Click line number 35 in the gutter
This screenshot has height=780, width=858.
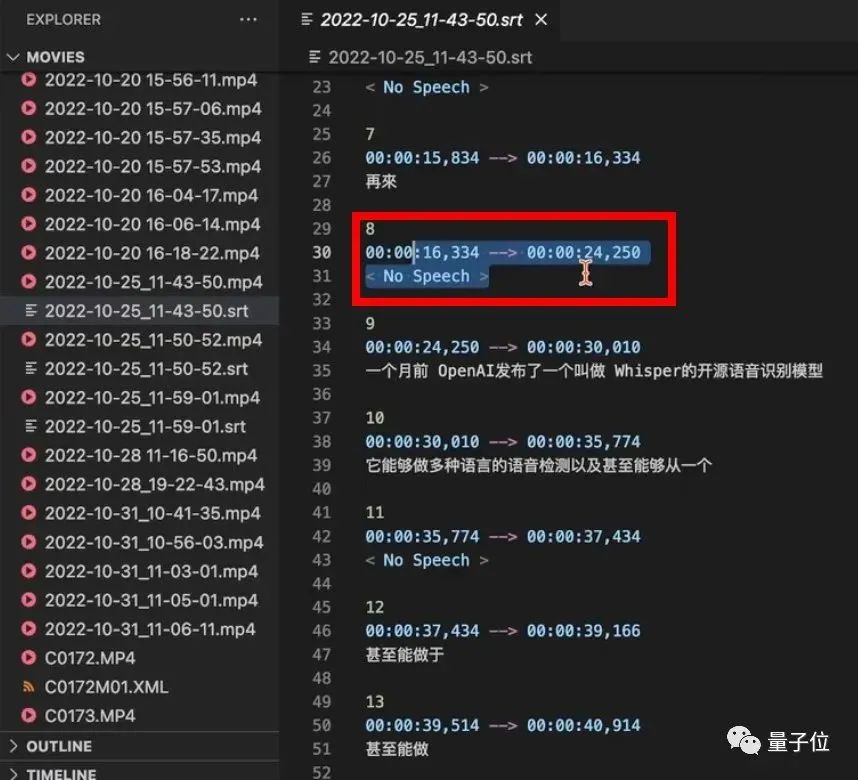(x=322, y=371)
